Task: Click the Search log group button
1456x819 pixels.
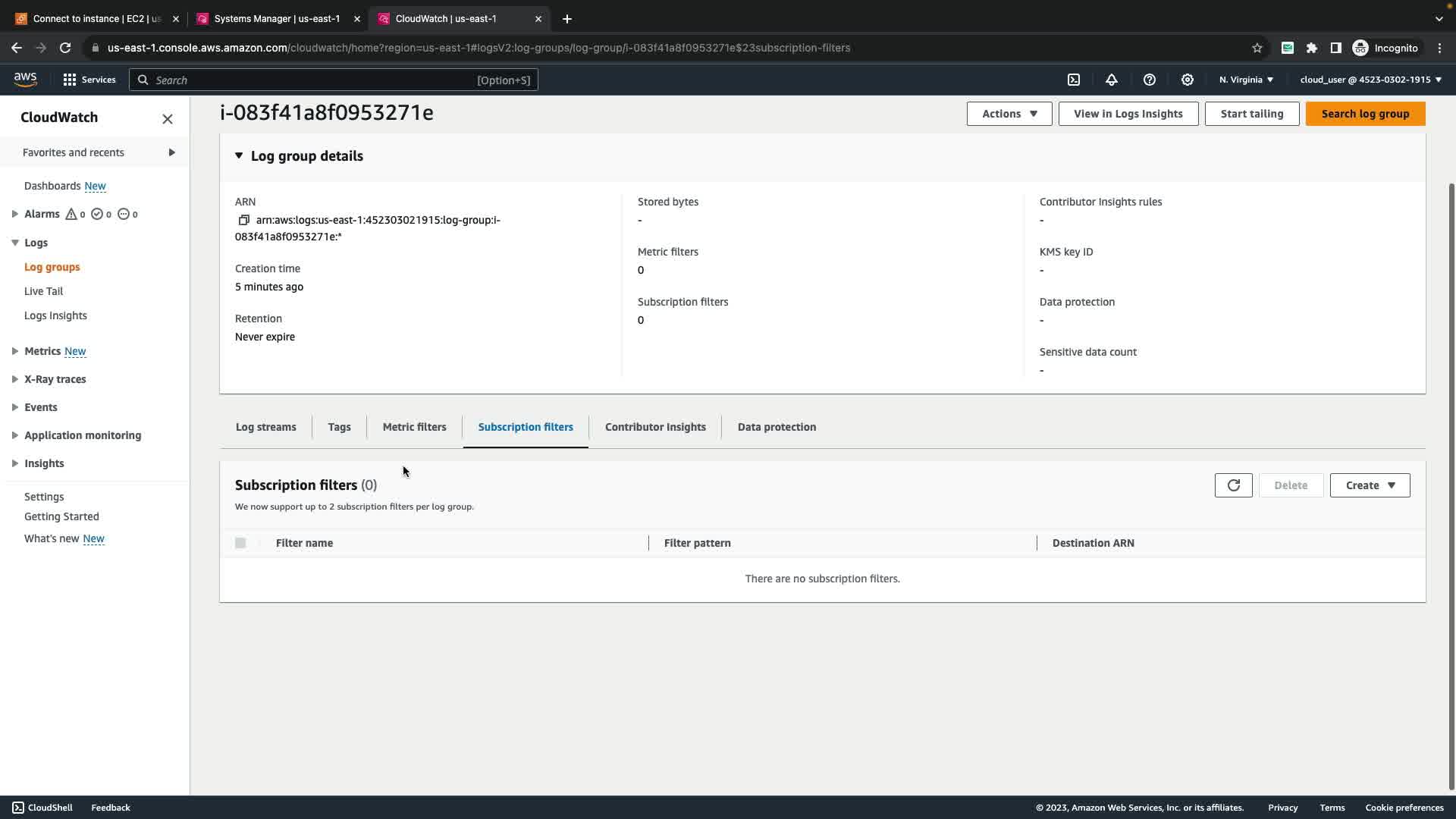Action: (x=1365, y=114)
